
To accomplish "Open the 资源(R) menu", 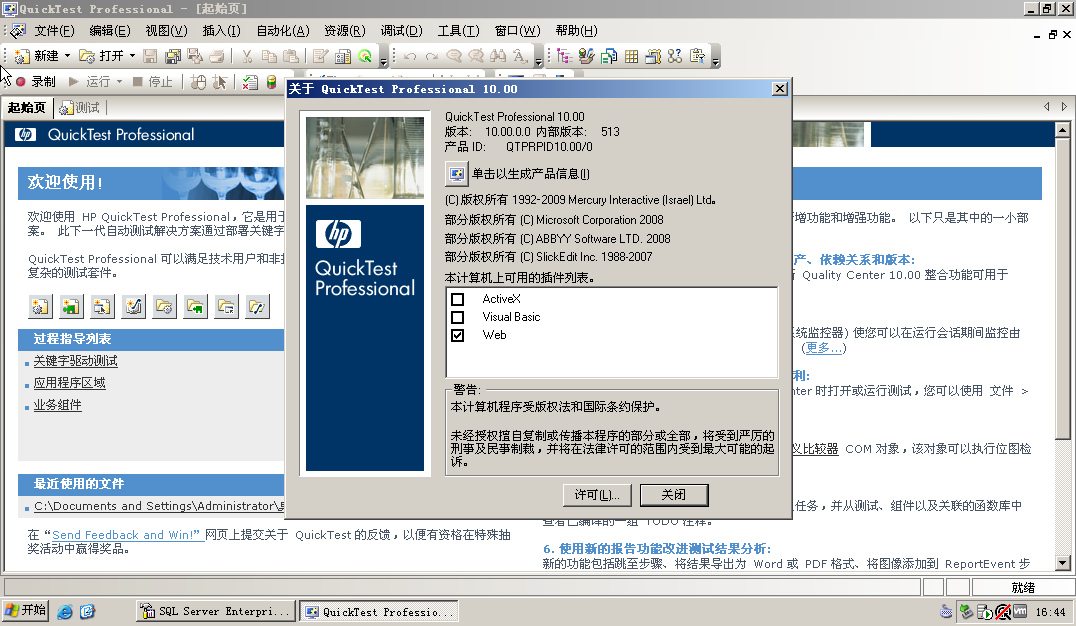I will coord(345,31).
